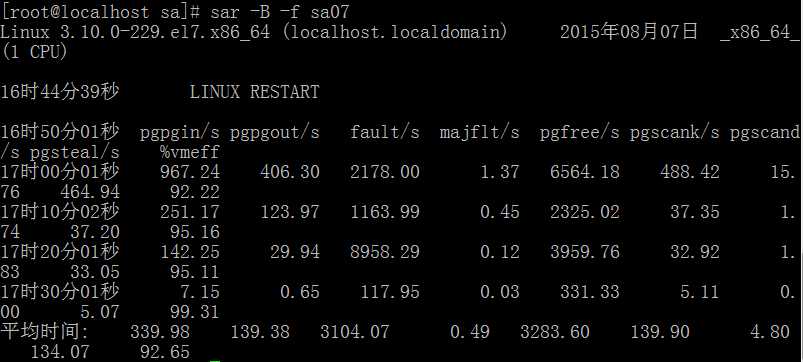
Task: Click the majflt value '1.37'
Action: [x=500, y=172]
